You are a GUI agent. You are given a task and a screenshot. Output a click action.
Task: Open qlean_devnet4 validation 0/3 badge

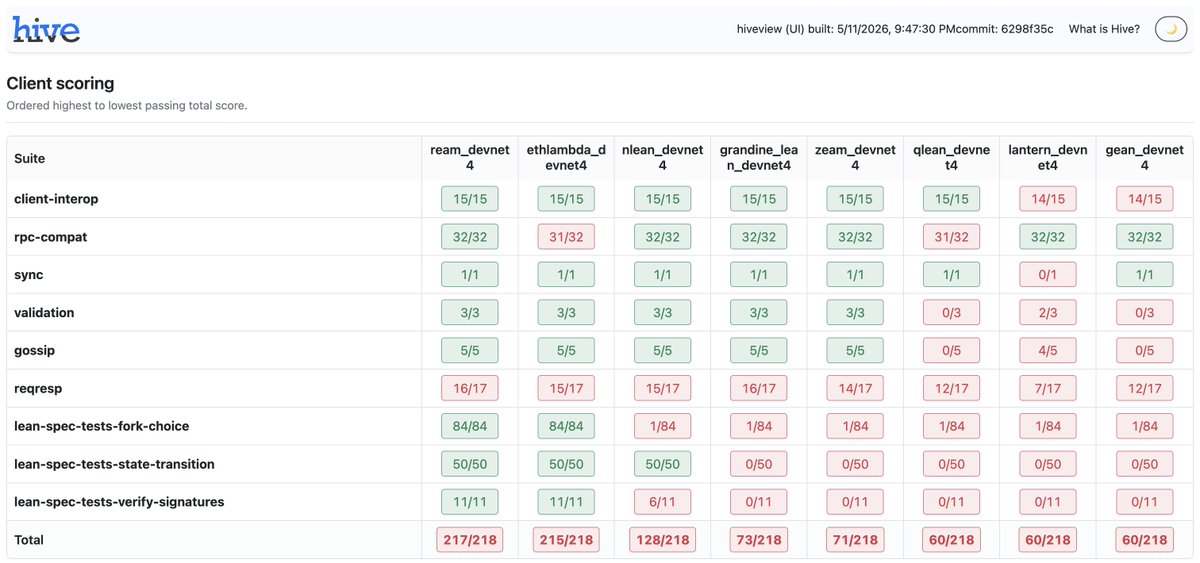pyautogui.click(x=951, y=313)
